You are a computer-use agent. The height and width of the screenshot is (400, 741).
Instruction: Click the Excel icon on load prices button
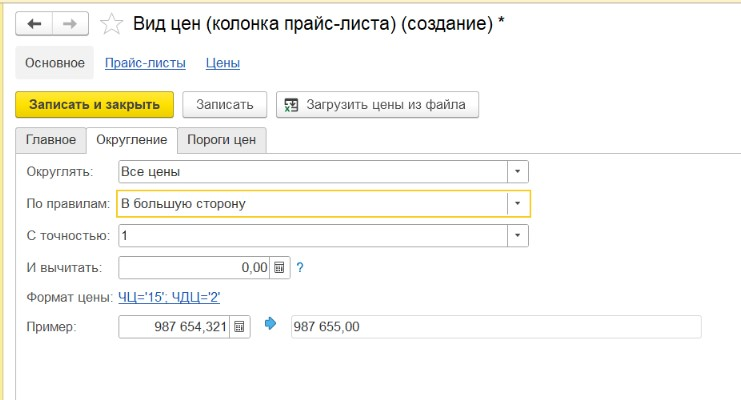click(x=292, y=105)
